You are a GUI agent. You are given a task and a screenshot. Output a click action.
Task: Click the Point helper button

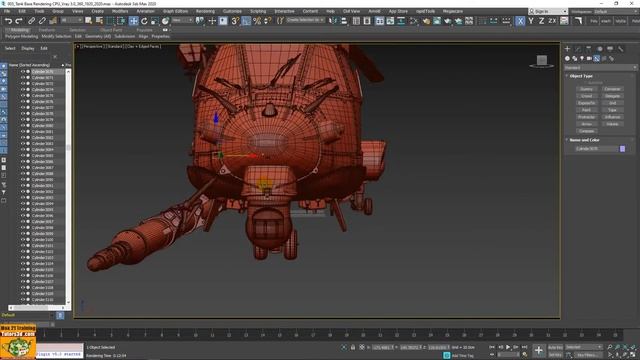[x=586, y=110]
